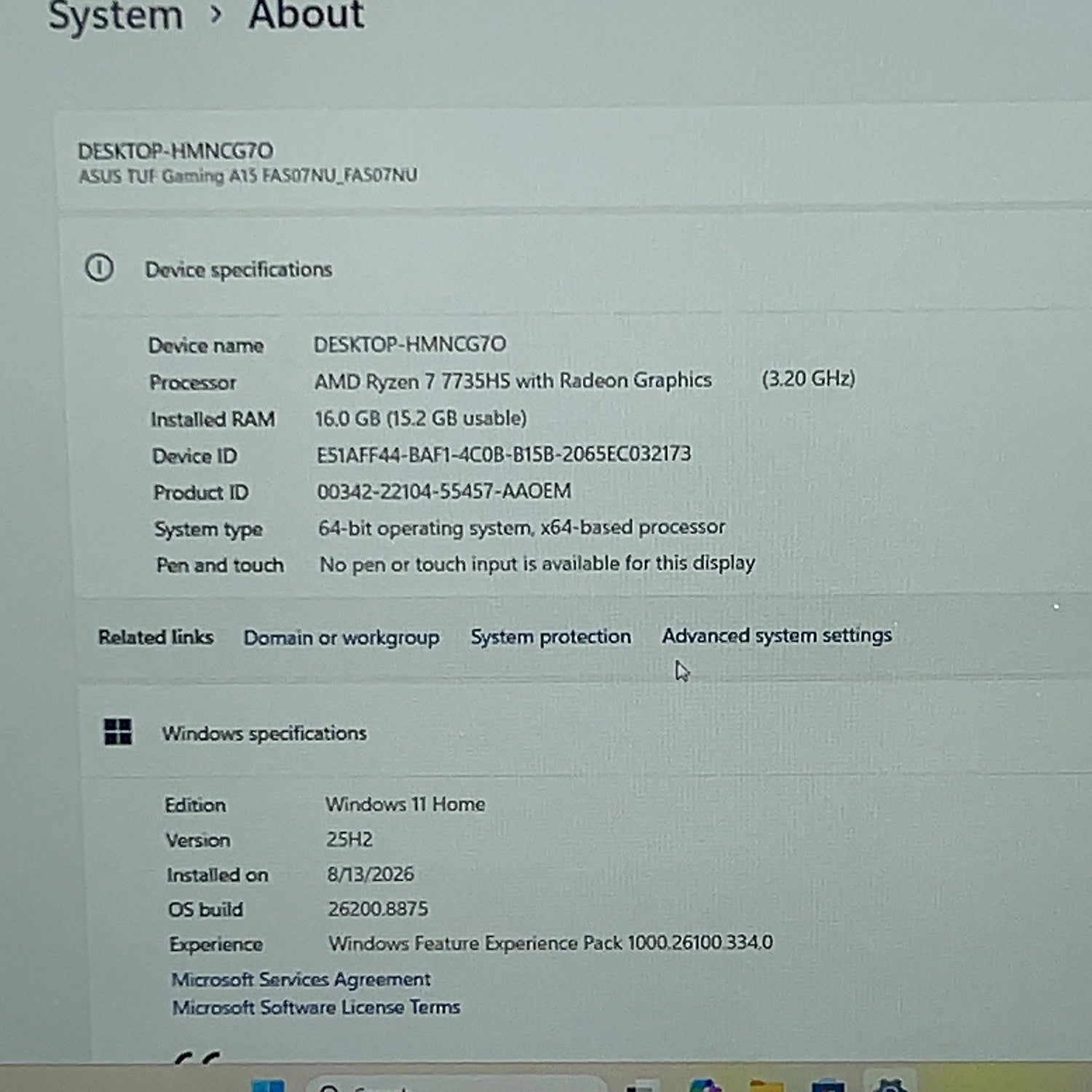The width and height of the screenshot is (1092, 1092).
Task: Click the Installed on label
Action: pos(218,875)
